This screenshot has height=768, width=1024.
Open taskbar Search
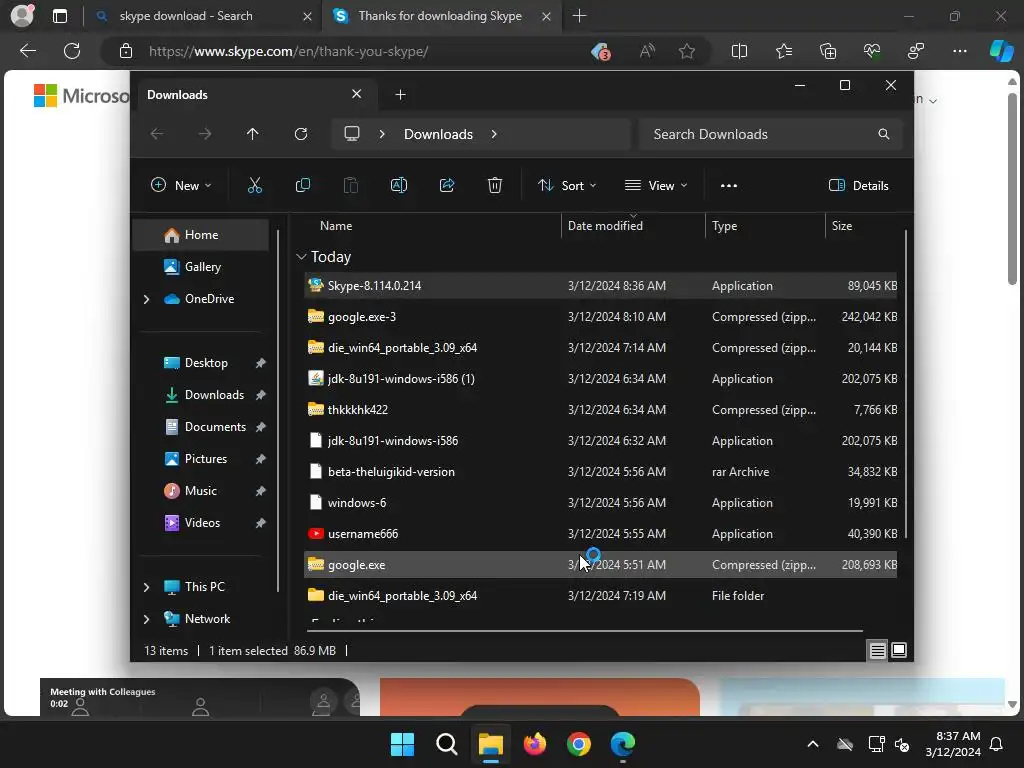pyautogui.click(x=447, y=744)
